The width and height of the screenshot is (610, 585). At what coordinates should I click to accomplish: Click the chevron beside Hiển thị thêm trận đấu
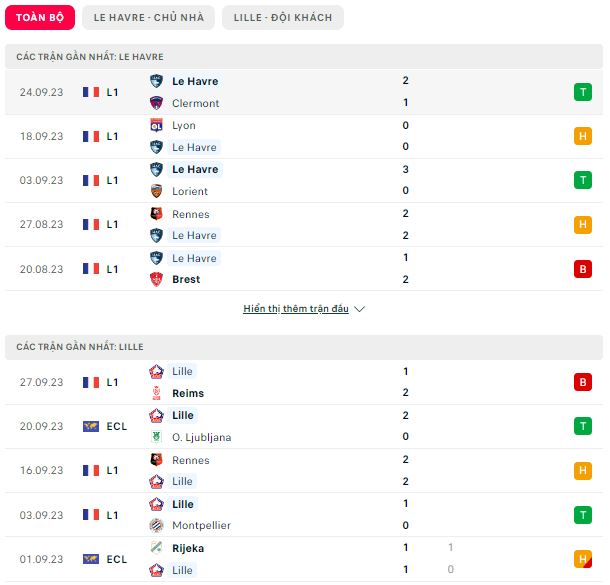(359, 309)
